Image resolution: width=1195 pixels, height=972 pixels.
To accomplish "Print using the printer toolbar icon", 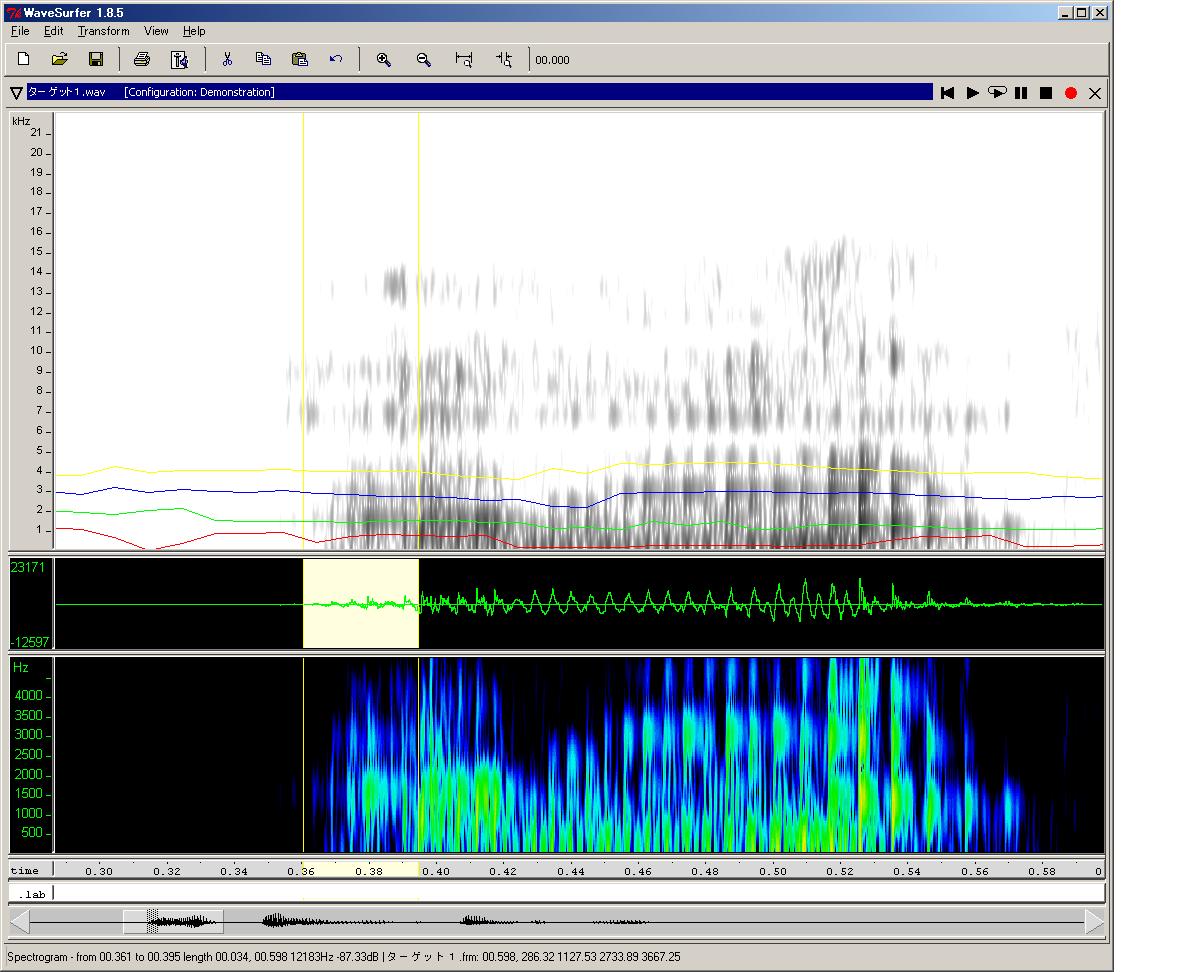I will pos(142,60).
